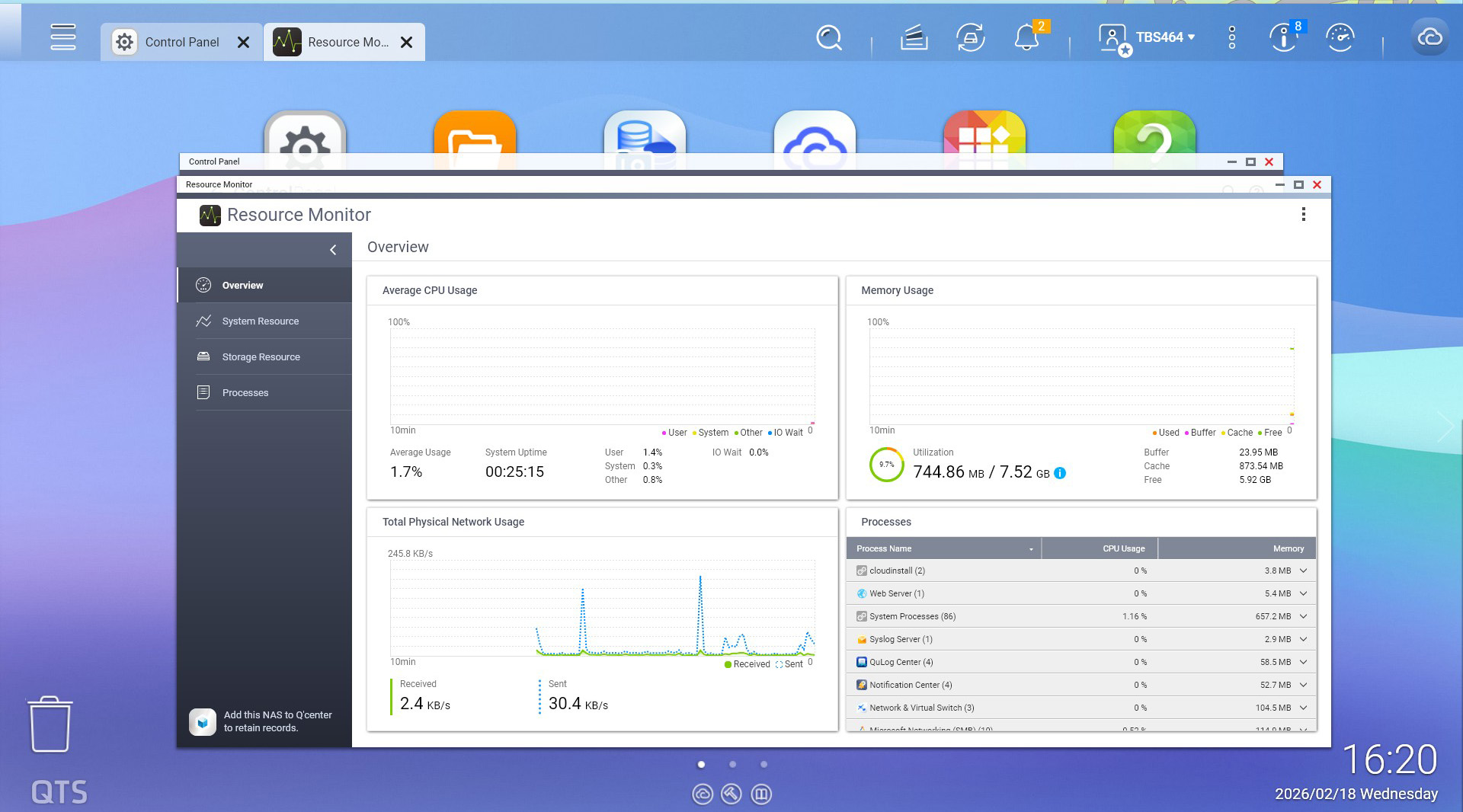Go to the second desktop page dot

(732, 764)
